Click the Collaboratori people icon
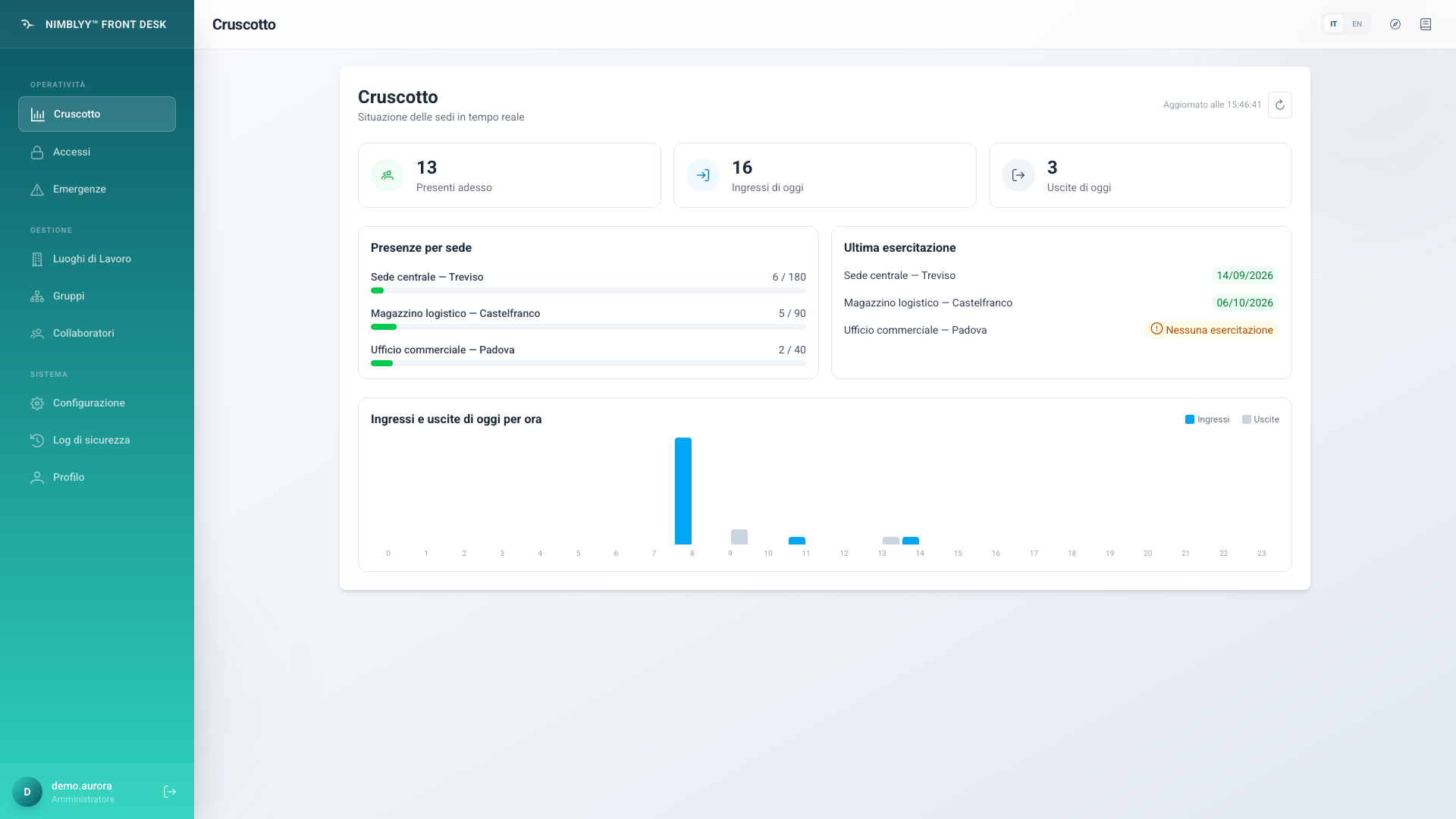This screenshot has height=819, width=1456. point(37,334)
